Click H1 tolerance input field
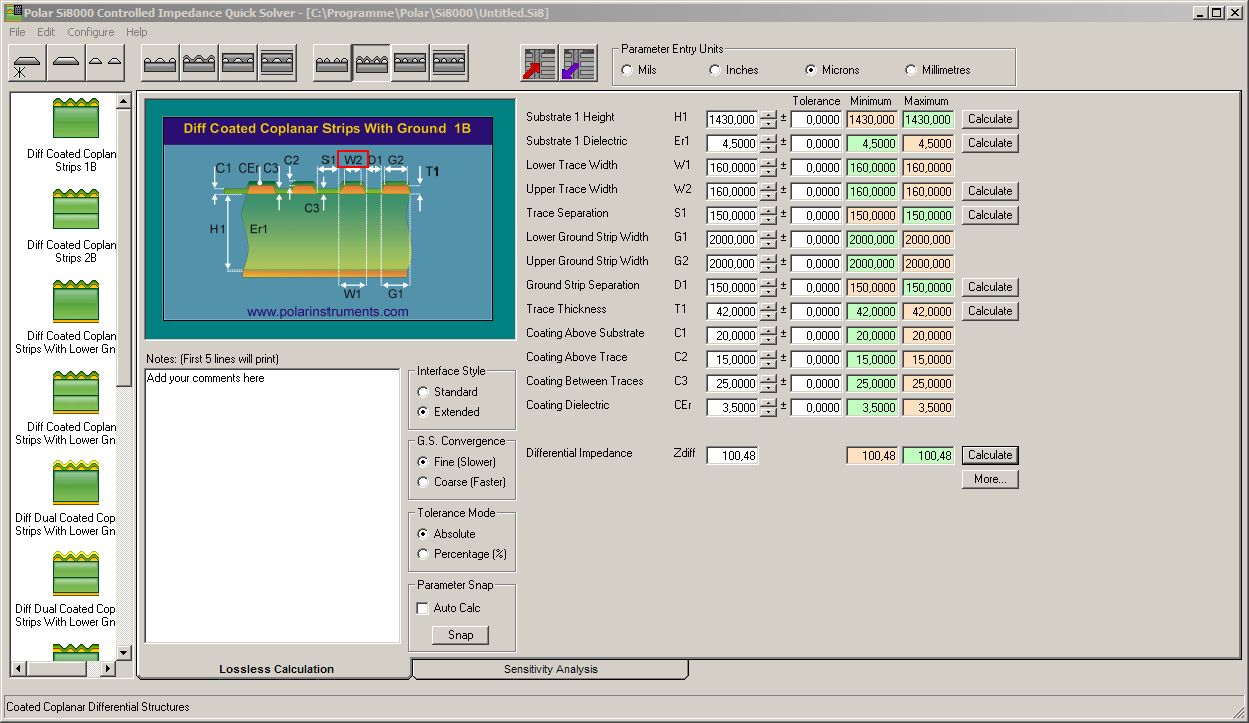 coord(816,119)
